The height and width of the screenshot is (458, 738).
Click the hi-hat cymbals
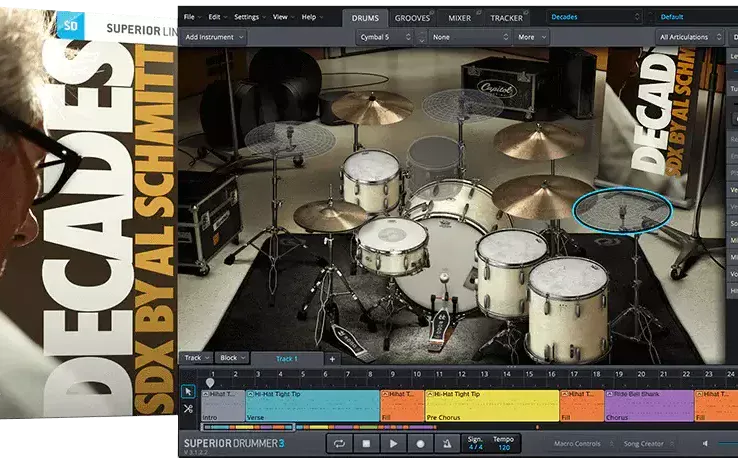pos(330,216)
